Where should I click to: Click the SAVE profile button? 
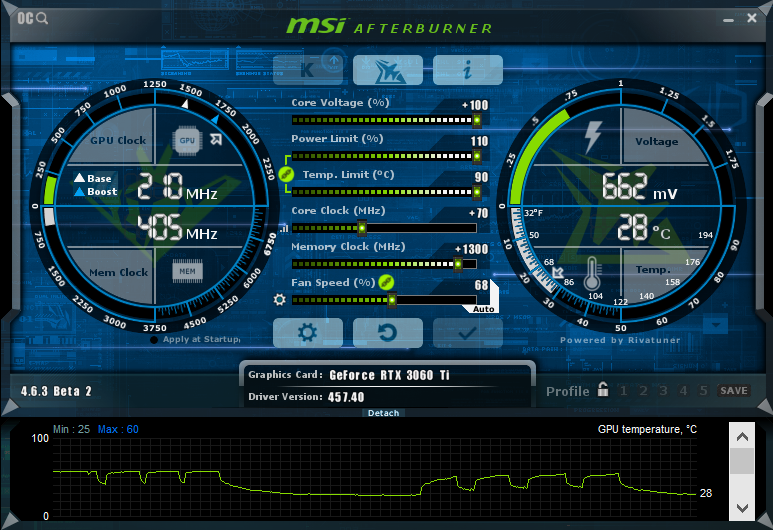[x=734, y=390]
